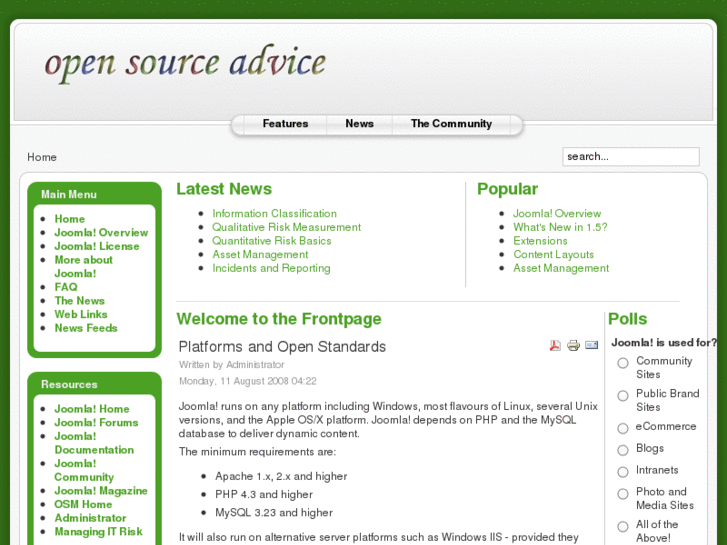Open Joomla! Magazine resource link
Viewport: 727px width, 545px height.
(x=101, y=491)
